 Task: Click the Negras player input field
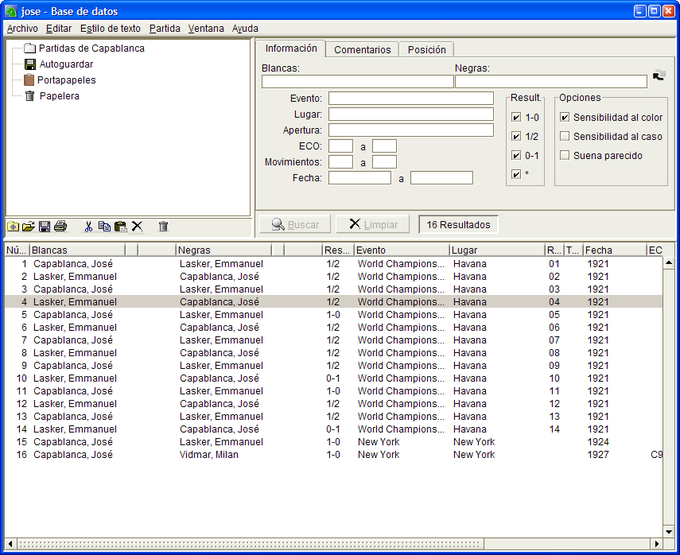click(551, 81)
